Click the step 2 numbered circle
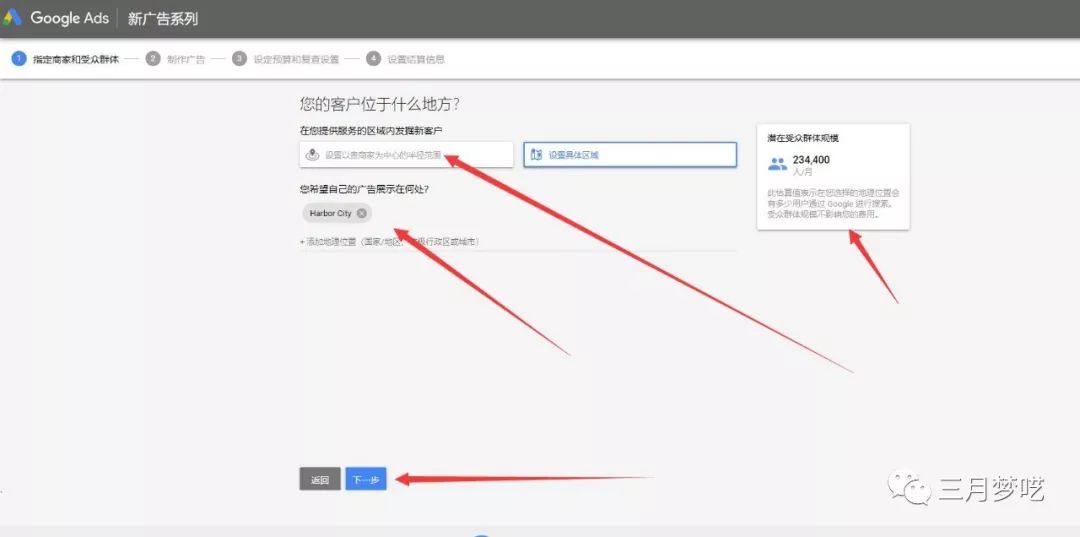The image size is (1080, 537). (153, 59)
